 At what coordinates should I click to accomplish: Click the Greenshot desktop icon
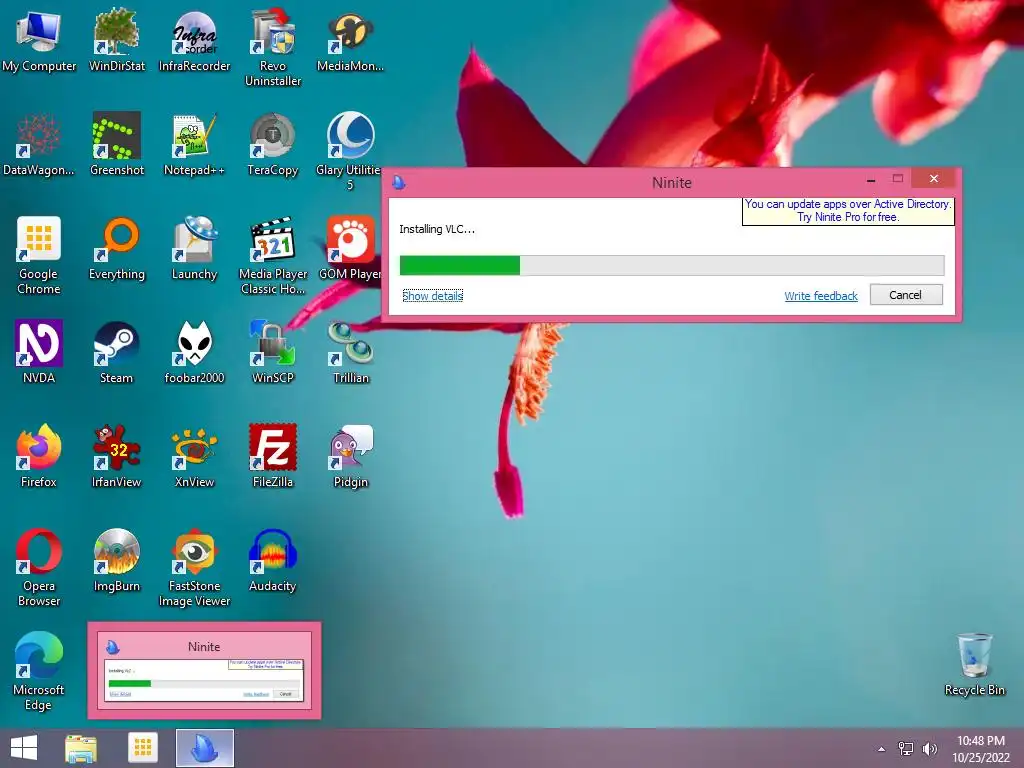[117, 145]
